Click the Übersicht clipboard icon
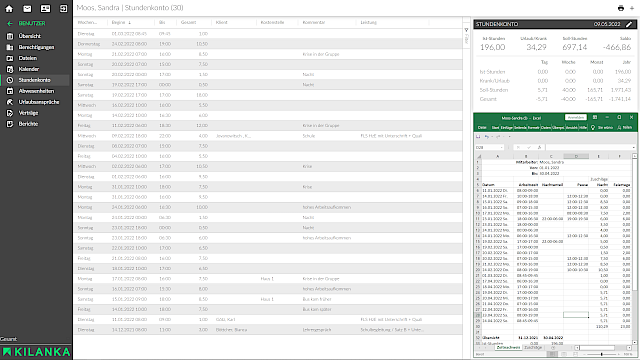The height and width of the screenshot is (360, 640). tap(10, 36)
